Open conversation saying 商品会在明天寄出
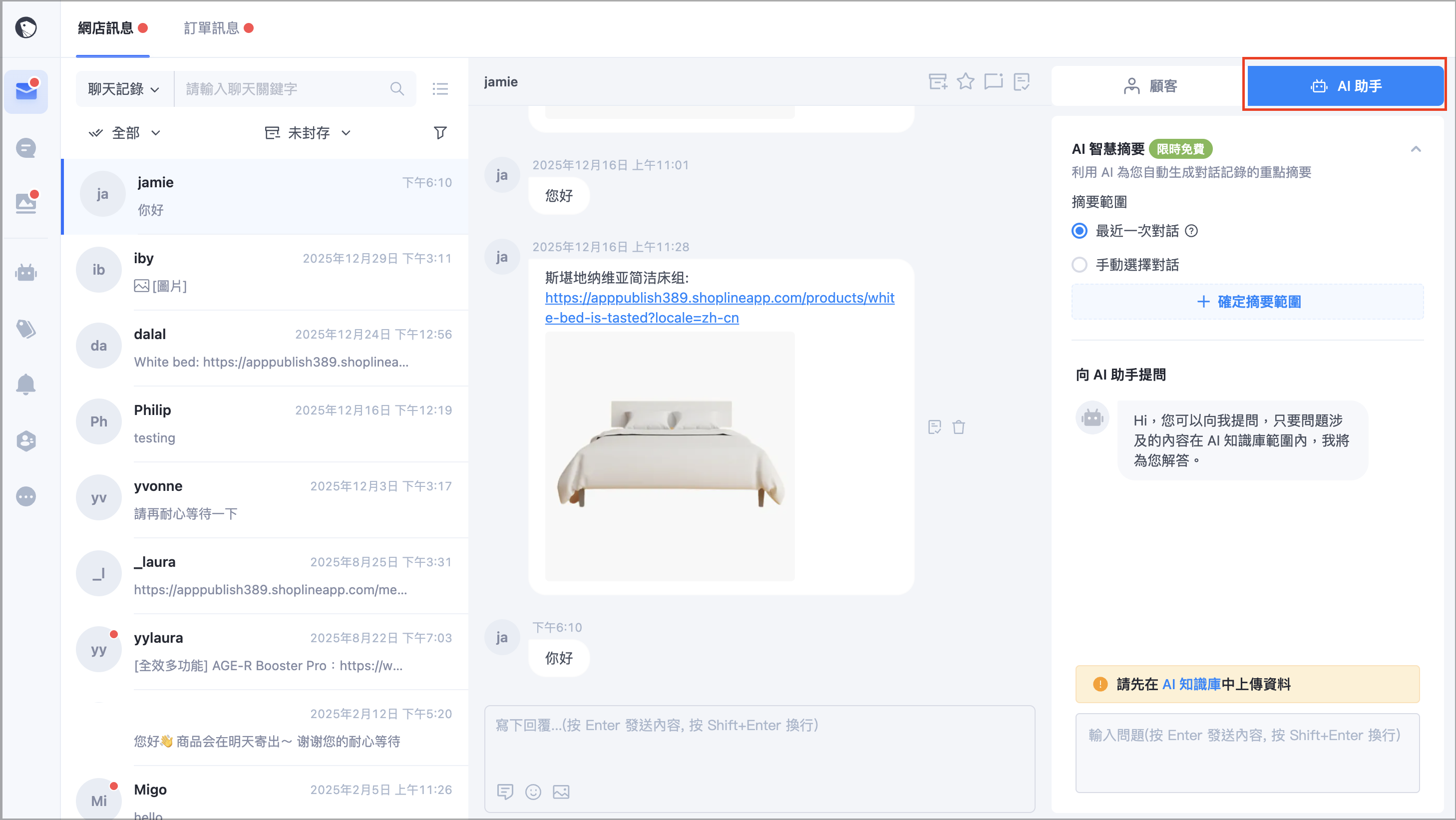 coord(266,727)
